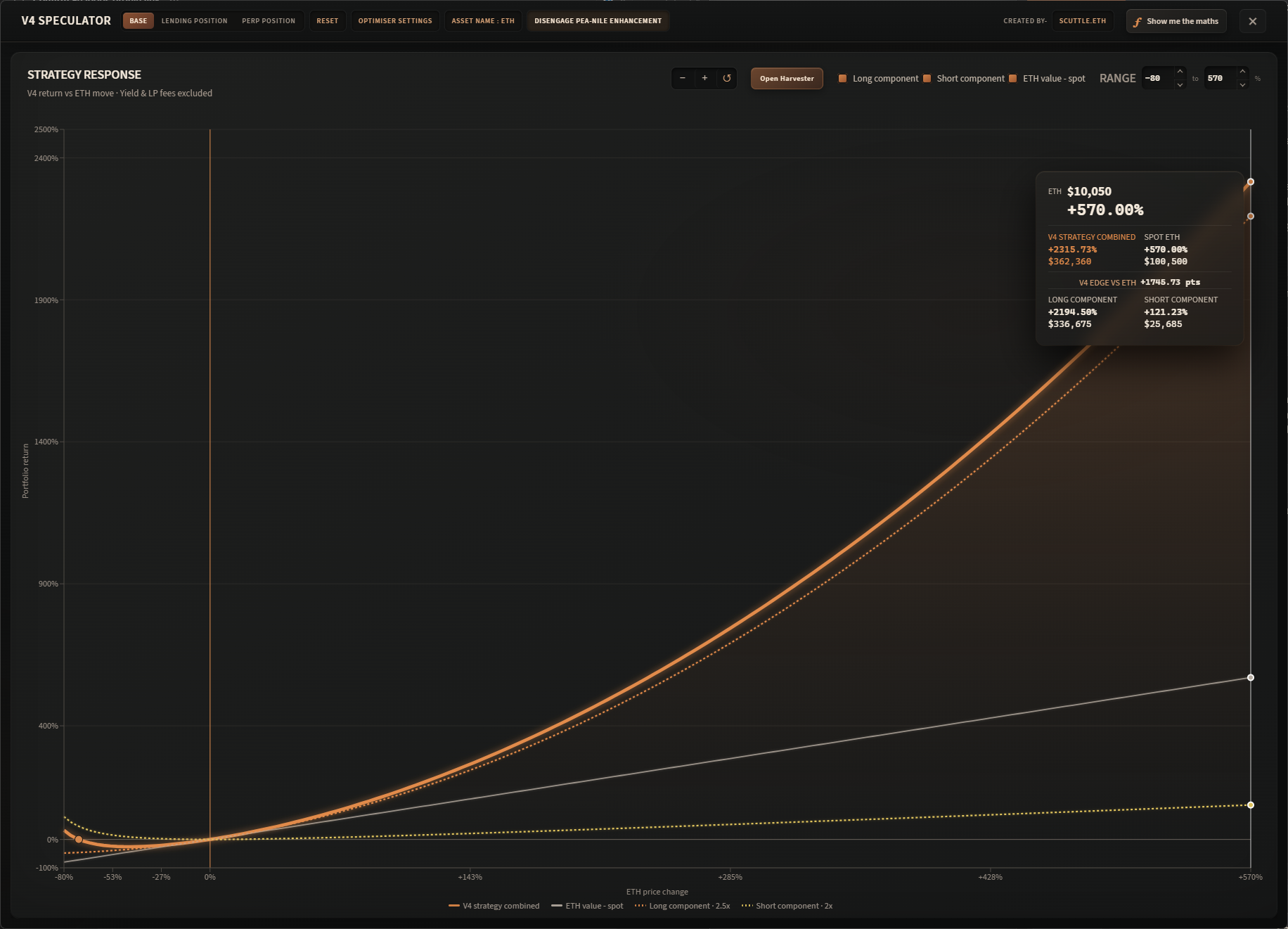Click Asset Name : ETH button
Image resolution: width=1288 pixels, height=929 pixels.
[483, 21]
